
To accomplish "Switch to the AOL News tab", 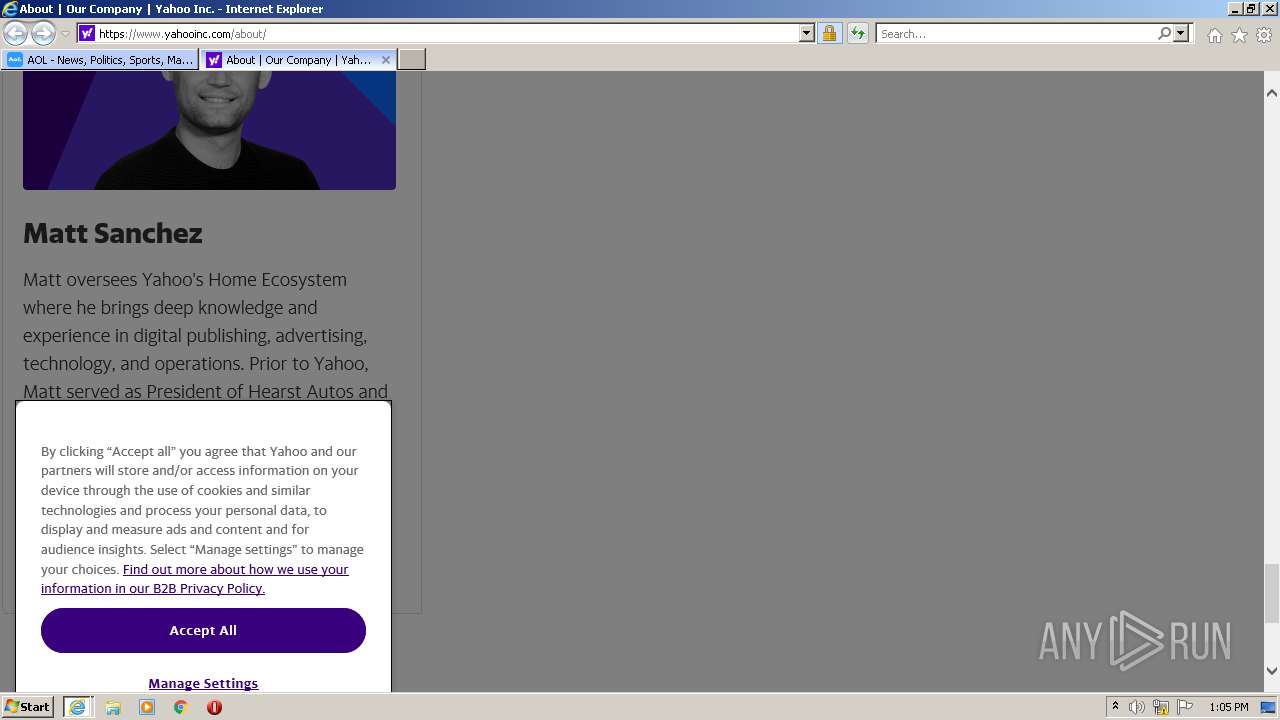I will click(x=100, y=60).
